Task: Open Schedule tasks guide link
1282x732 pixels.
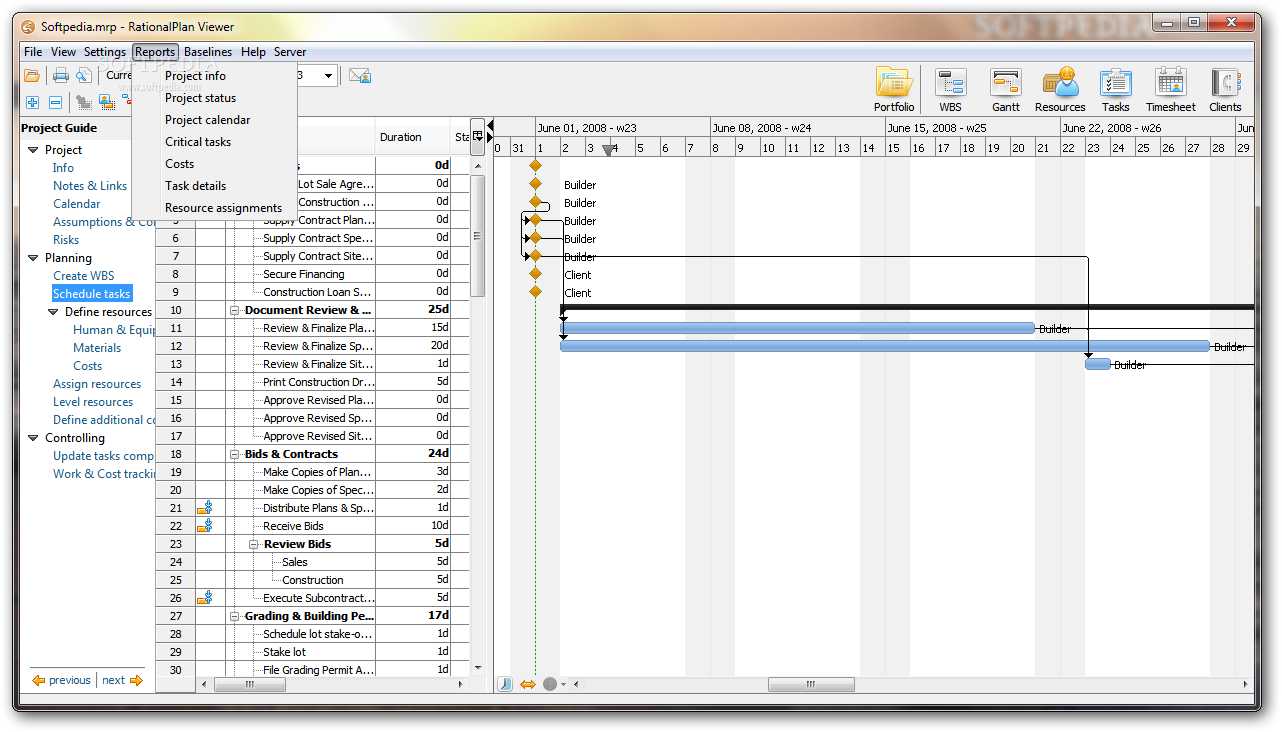Action: pyautogui.click(x=91, y=294)
